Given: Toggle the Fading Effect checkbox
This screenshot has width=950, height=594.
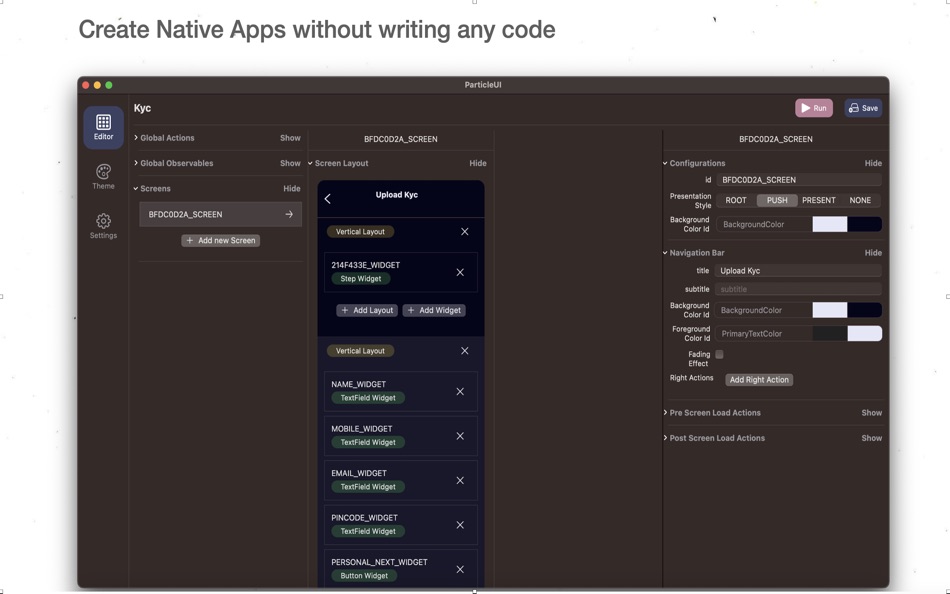Looking at the screenshot, I should click(719, 355).
